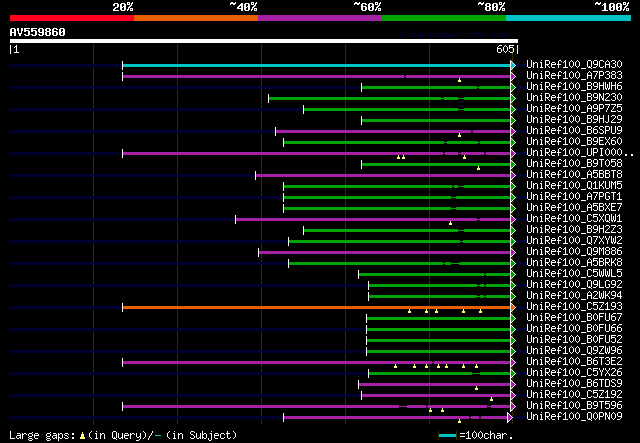Viewport: 640px width, 443px height.
Task: Select the UniRef100_B6T3E2 label
Action: tap(574, 362)
